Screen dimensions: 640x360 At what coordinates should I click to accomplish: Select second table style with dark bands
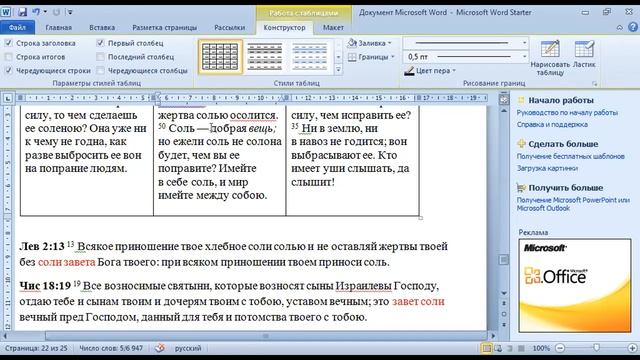tap(265, 57)
